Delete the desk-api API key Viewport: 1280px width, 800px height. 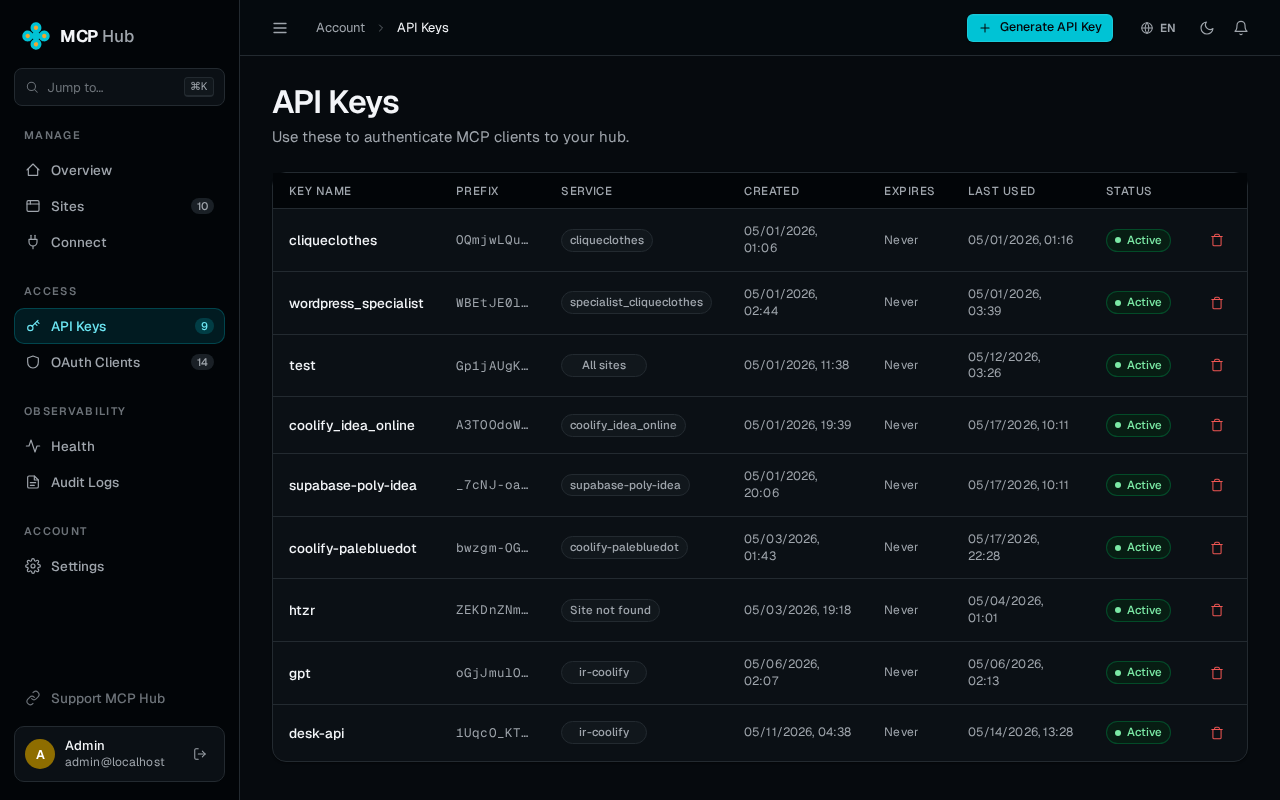(x=1217, y=733)
